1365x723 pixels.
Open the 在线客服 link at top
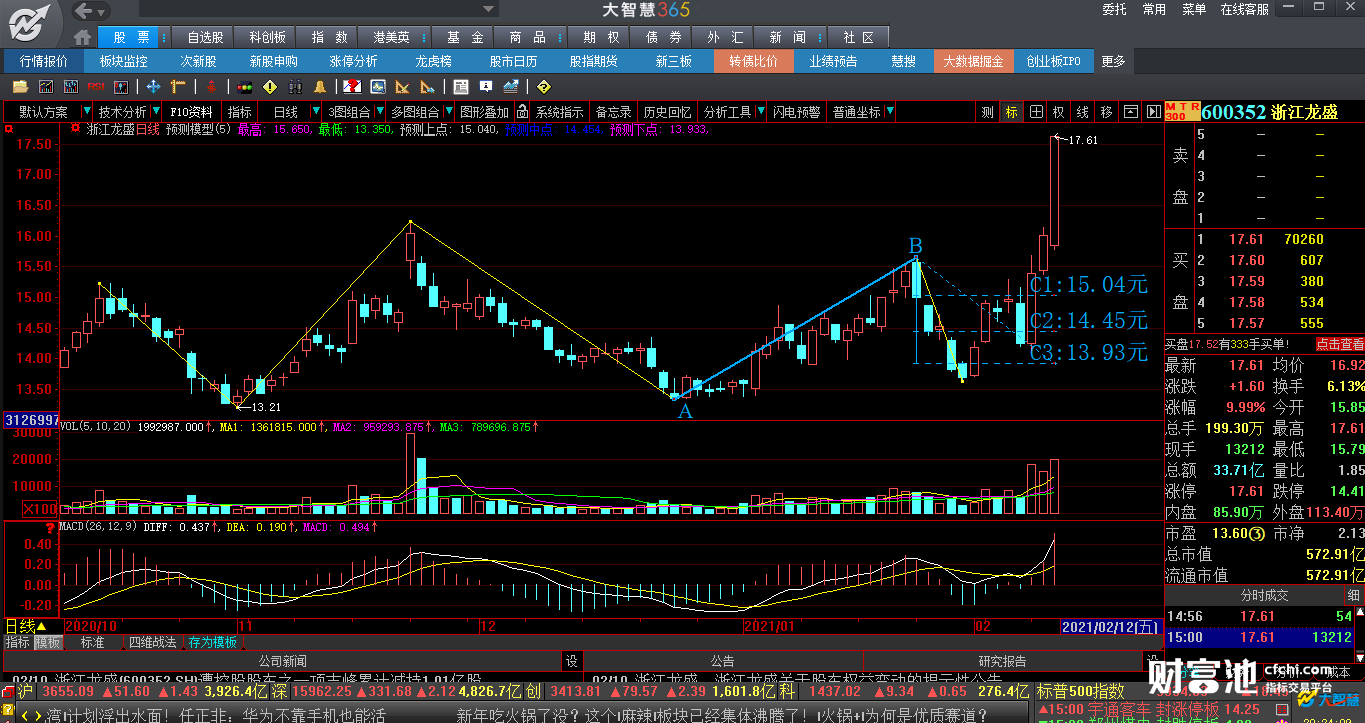[1245, 9]
